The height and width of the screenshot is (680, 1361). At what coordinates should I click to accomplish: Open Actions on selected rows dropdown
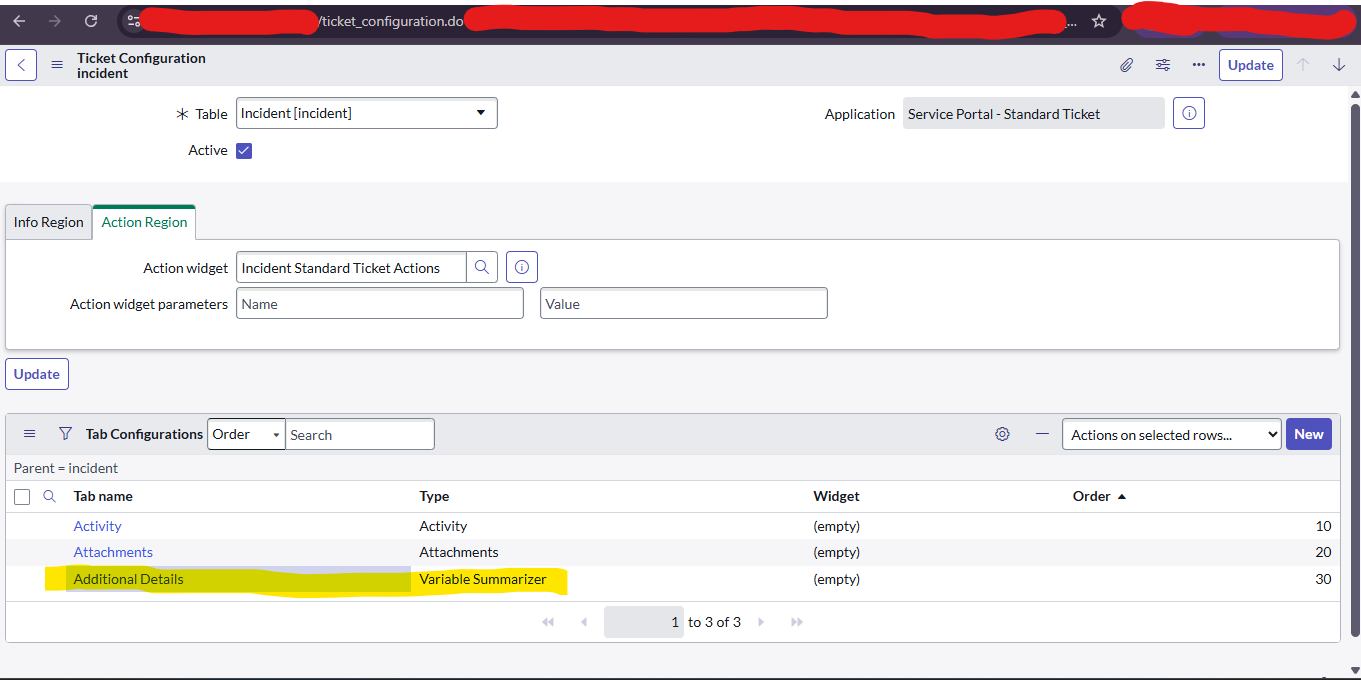[x=1171, y=434]
